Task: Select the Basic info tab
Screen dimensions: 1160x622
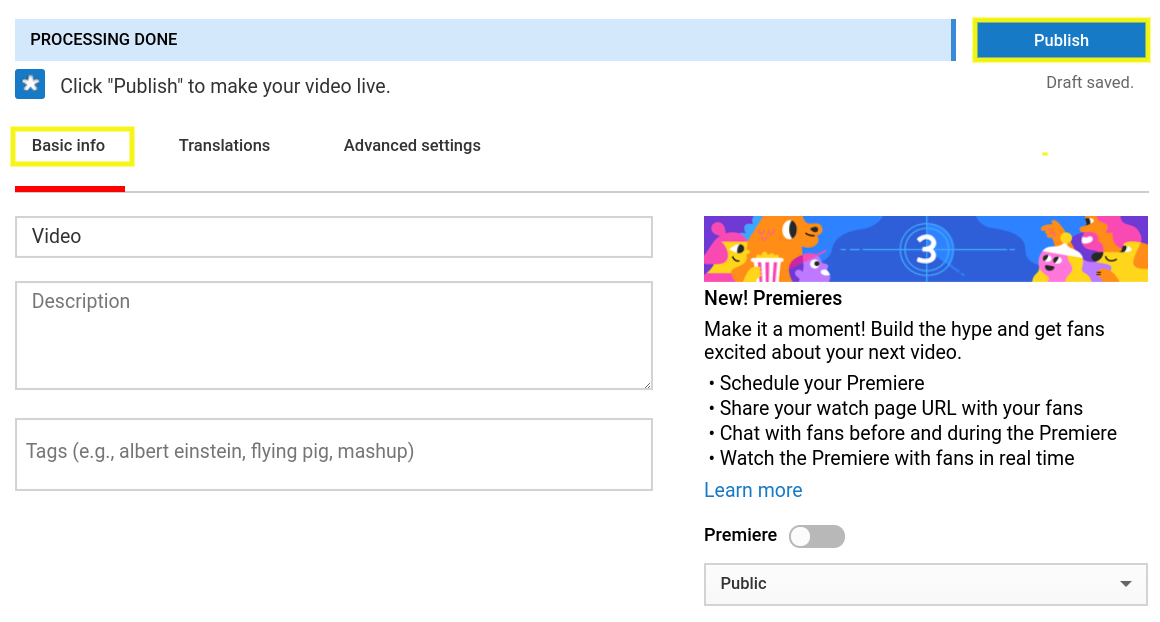Action: pos(69,145)
